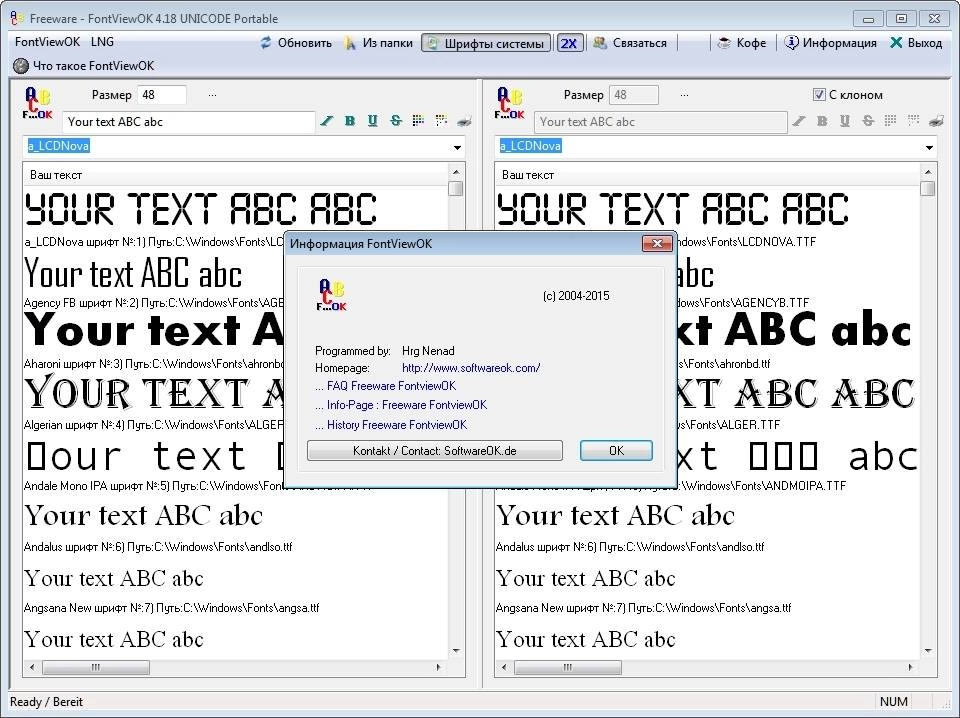Click the disabled Strikethrough icon in right panel

[868, 121]
